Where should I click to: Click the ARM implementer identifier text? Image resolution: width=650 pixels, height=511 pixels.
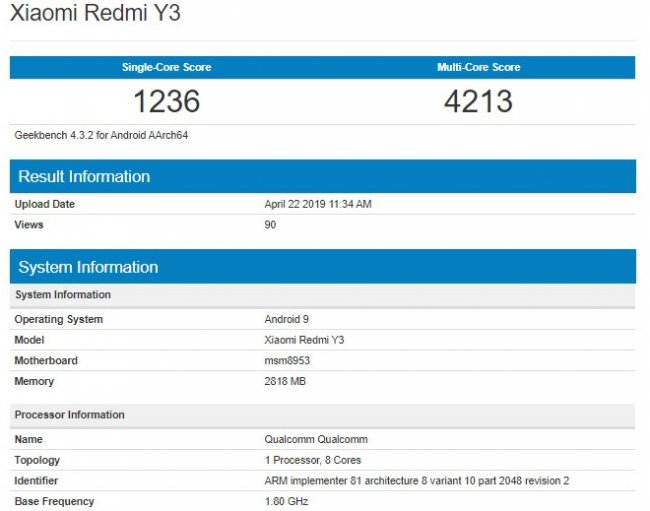pos(418,481)
